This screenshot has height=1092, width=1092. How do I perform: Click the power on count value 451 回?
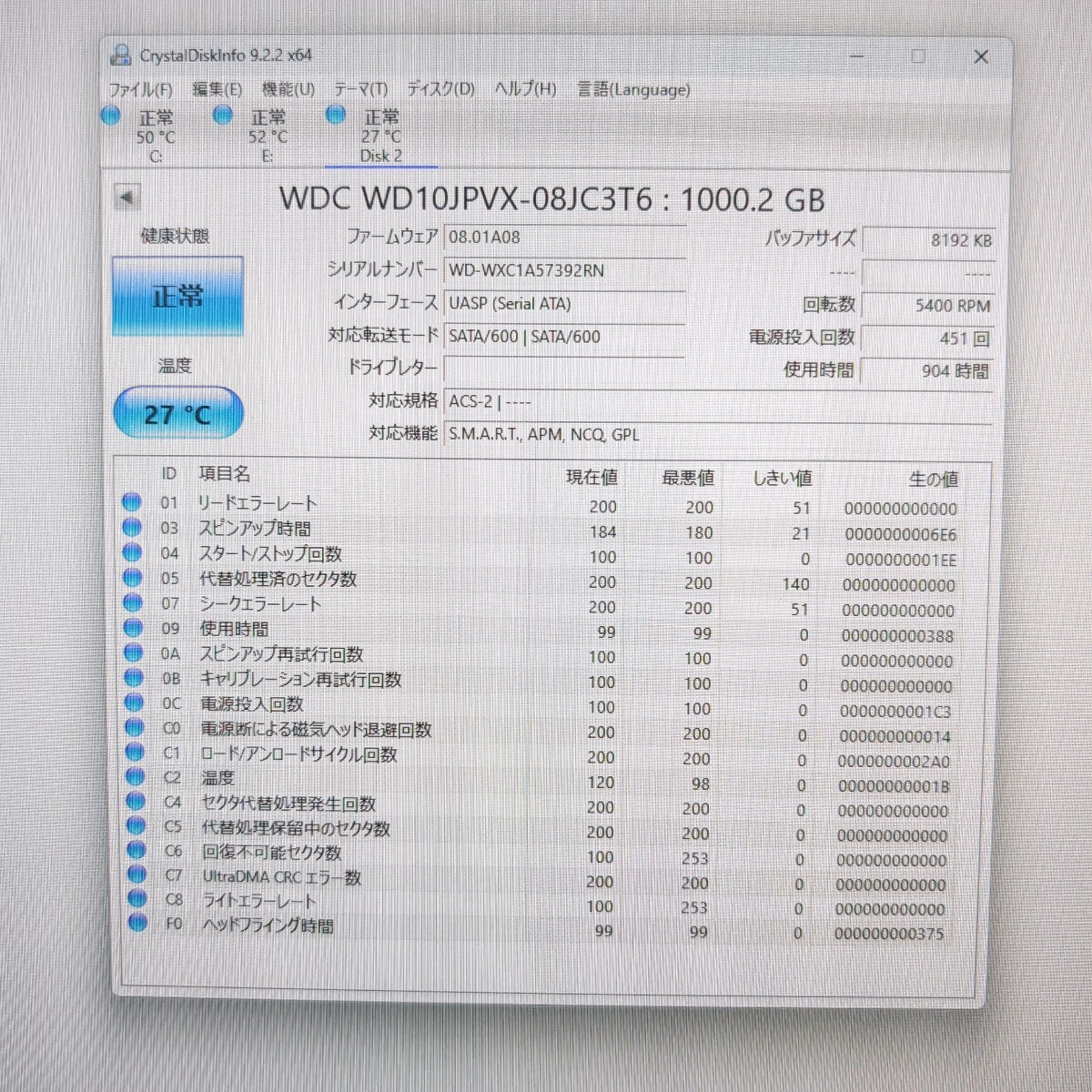(928, 339)
